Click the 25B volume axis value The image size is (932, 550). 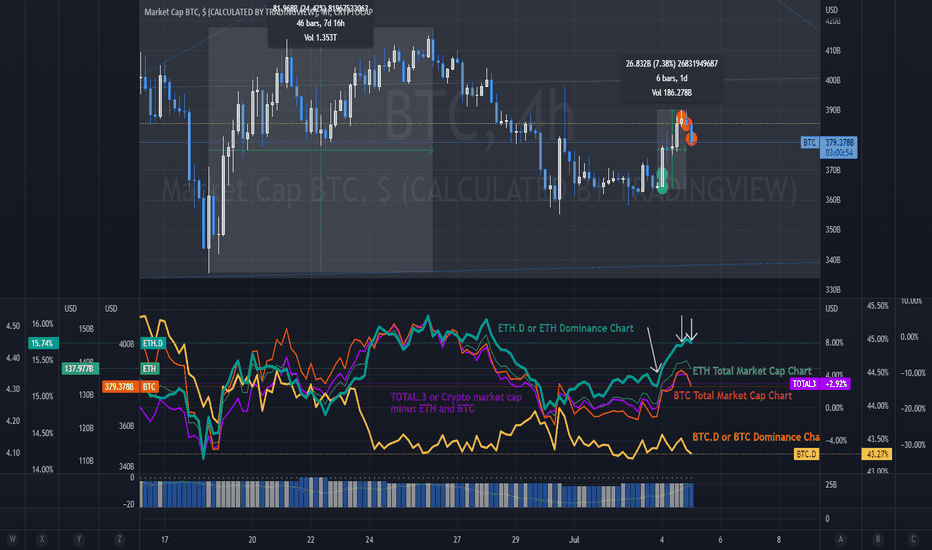(x=831, y=485)
